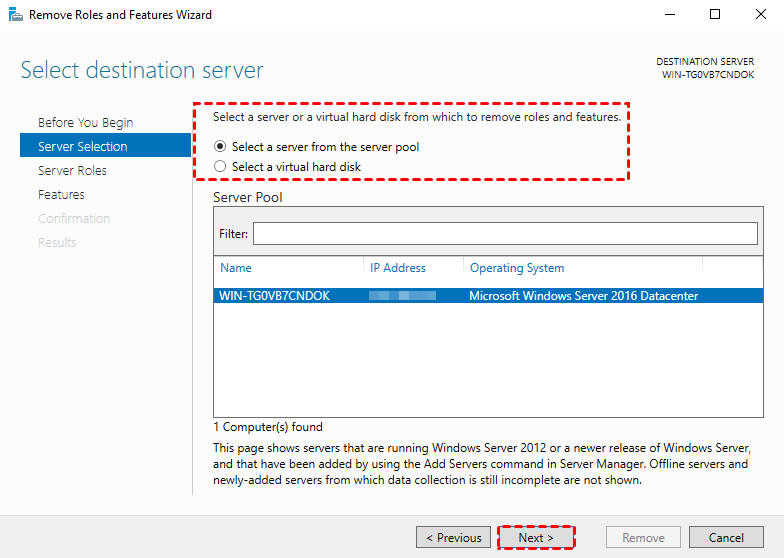
Task: Click the Remove button
Action: click(x=643, y=537)
